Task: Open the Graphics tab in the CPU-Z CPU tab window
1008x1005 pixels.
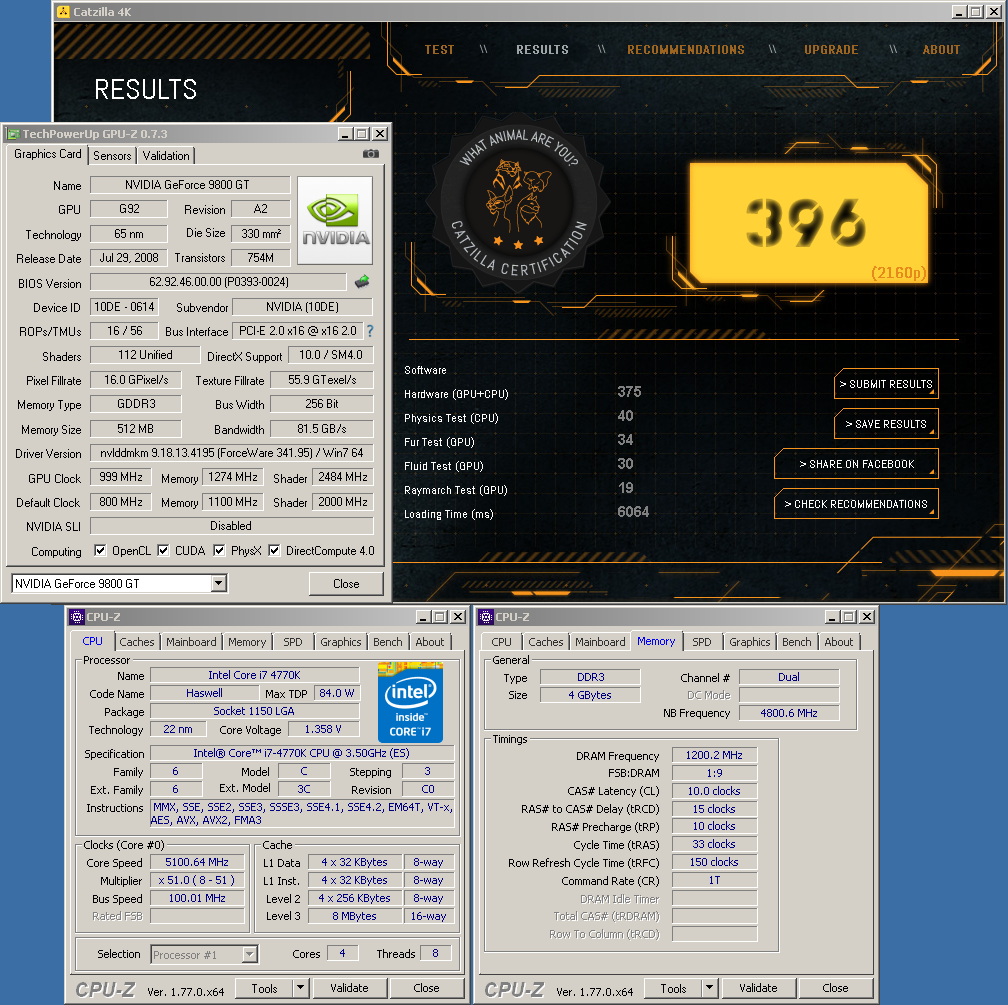Action: (x=341, y=642)
